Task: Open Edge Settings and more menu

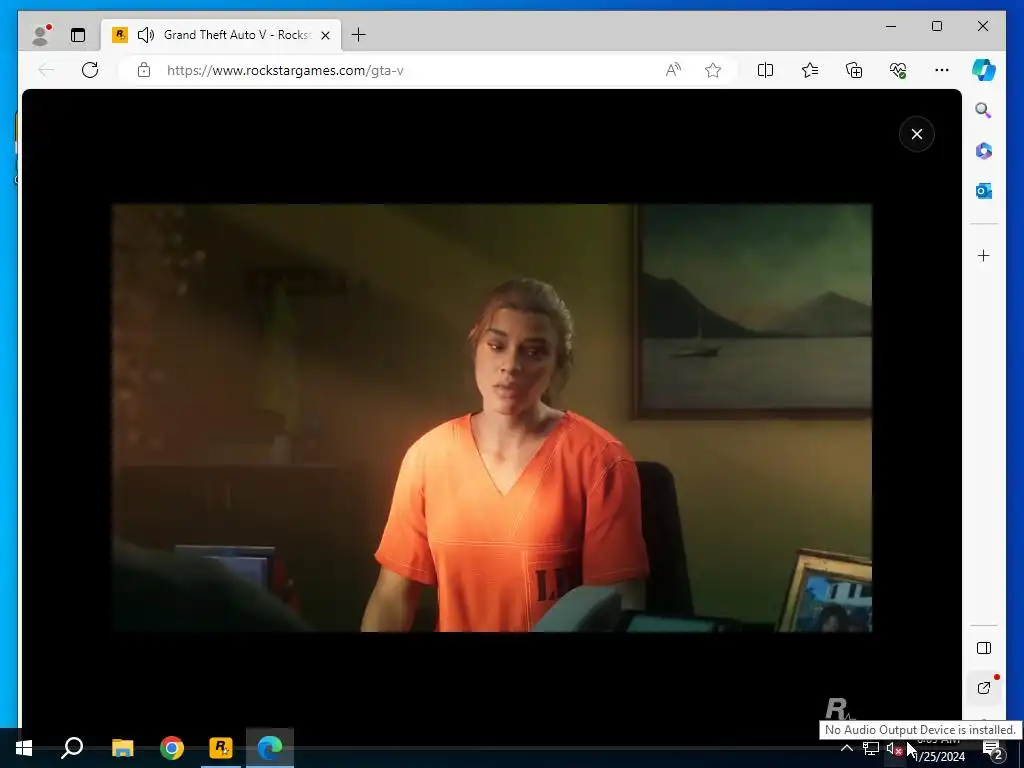Action: [942, 70]
